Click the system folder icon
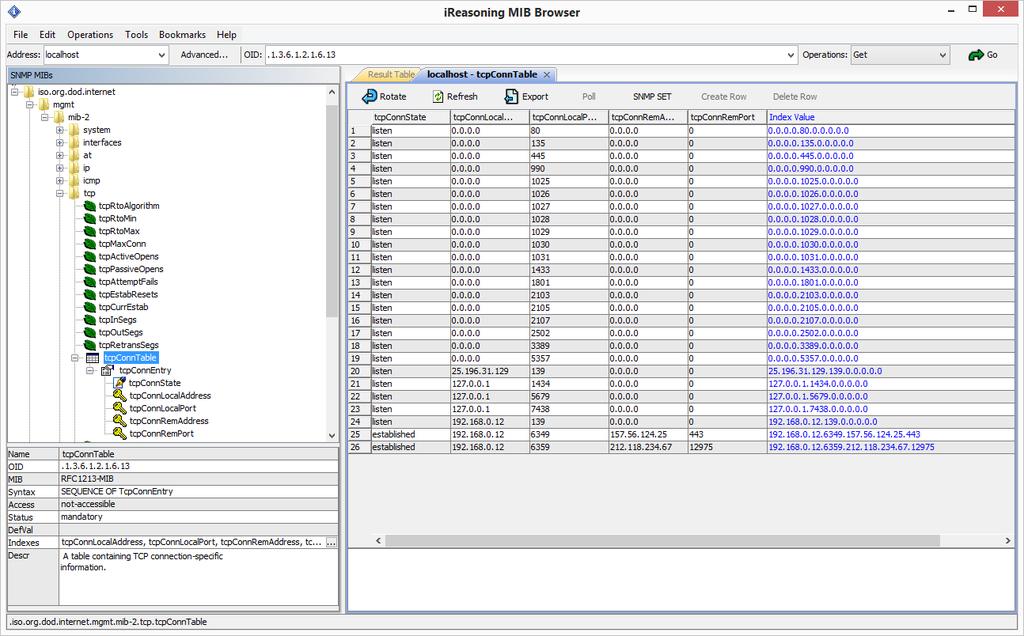 pyautogui.click(x=74, y=130)
